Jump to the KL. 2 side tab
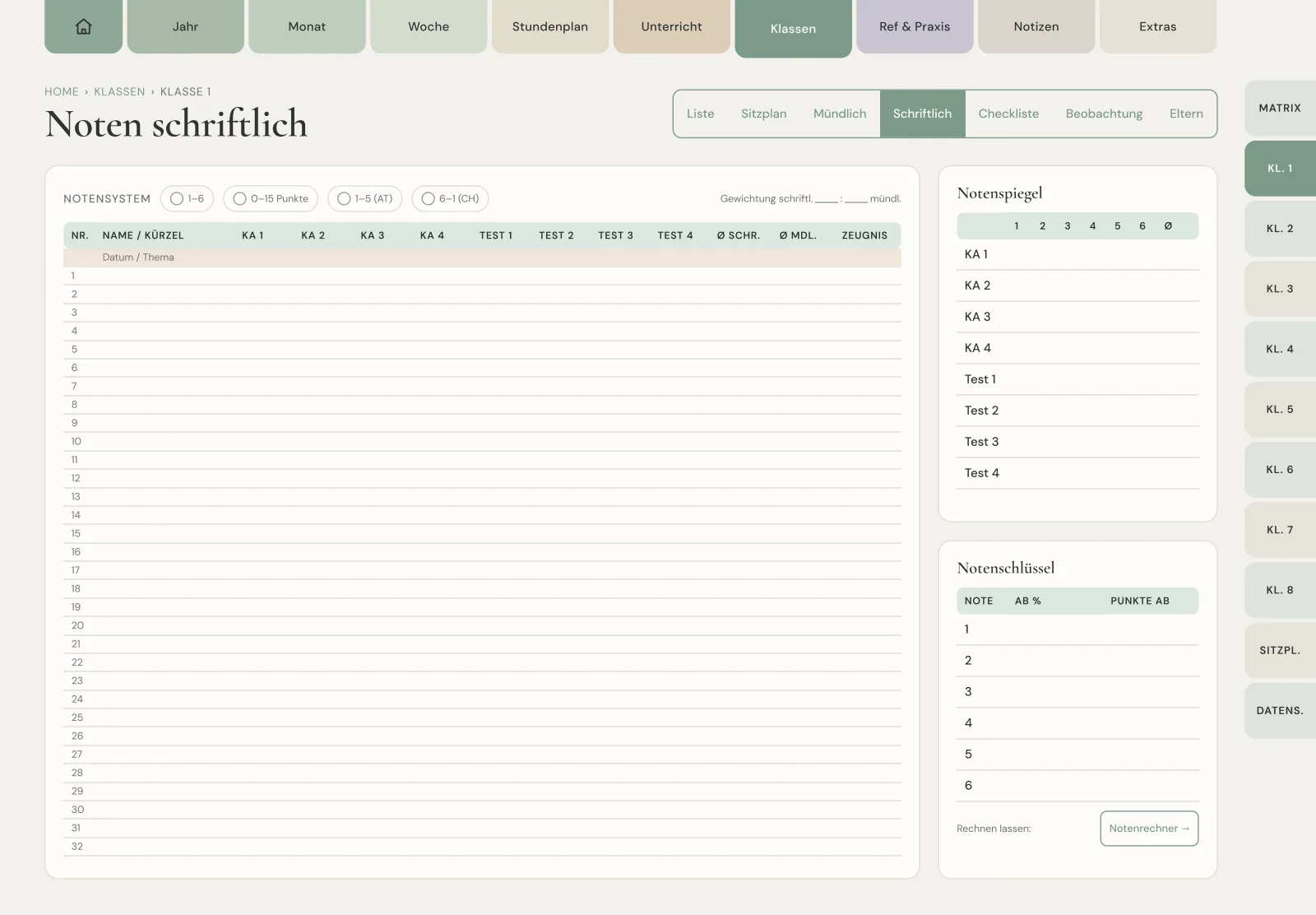The image size is (1316, 915). coord(1280,228)
